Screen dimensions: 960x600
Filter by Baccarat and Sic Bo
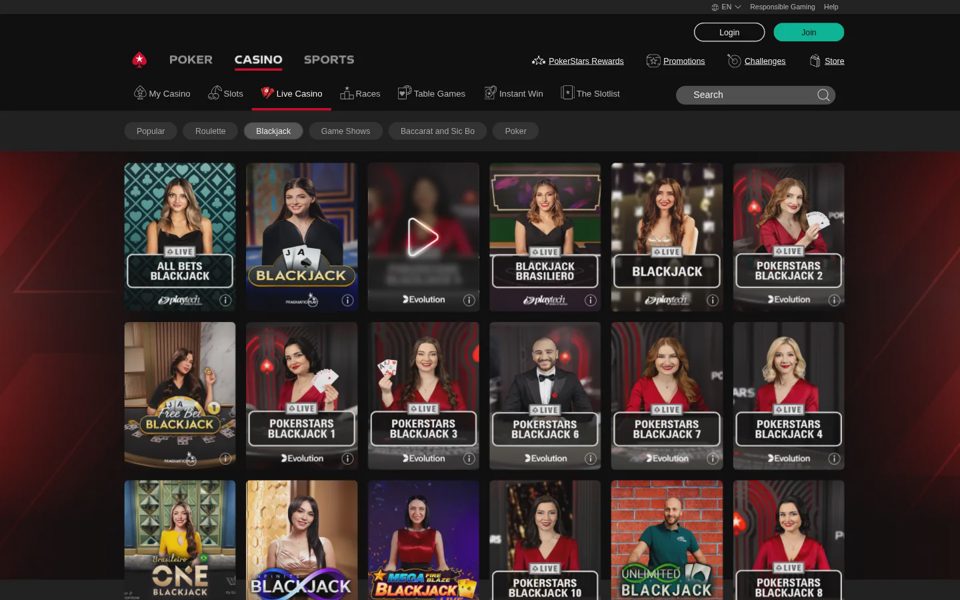click(x=437, y=131)
